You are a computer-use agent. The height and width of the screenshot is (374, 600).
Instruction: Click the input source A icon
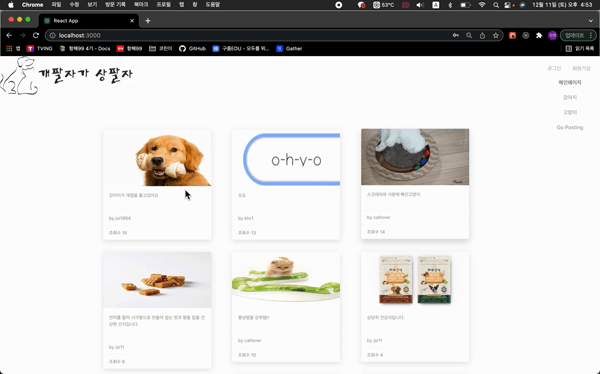[435, 5]
